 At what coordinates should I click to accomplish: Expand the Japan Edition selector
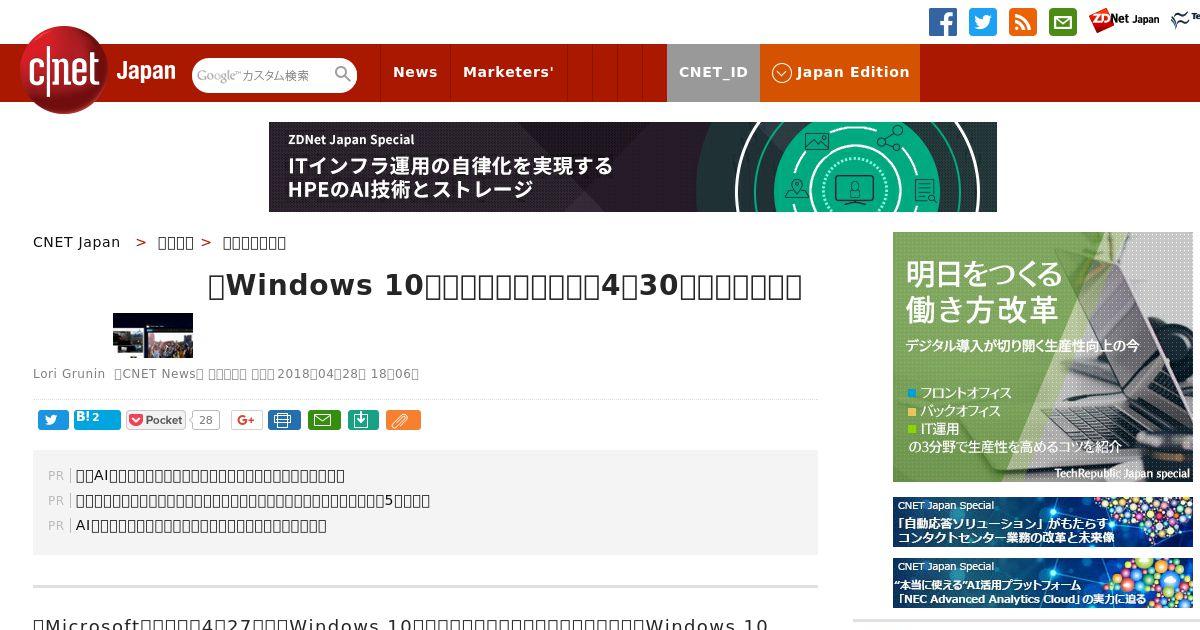840,72
